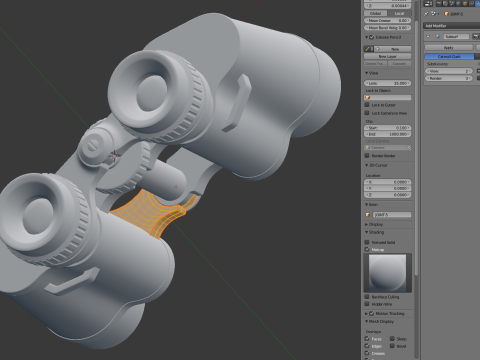
Task: Select the Local transform tab
Action: click(x=399, y=13)
